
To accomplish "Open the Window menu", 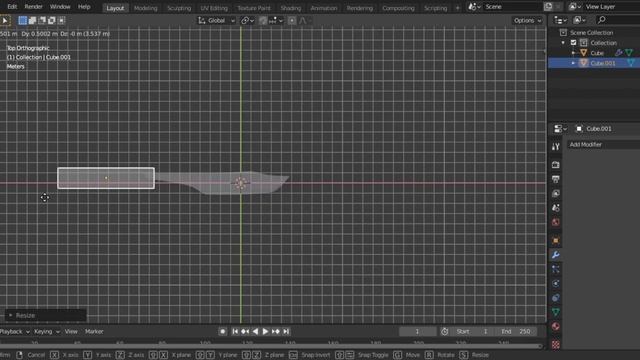I will [x=60, y=7].
